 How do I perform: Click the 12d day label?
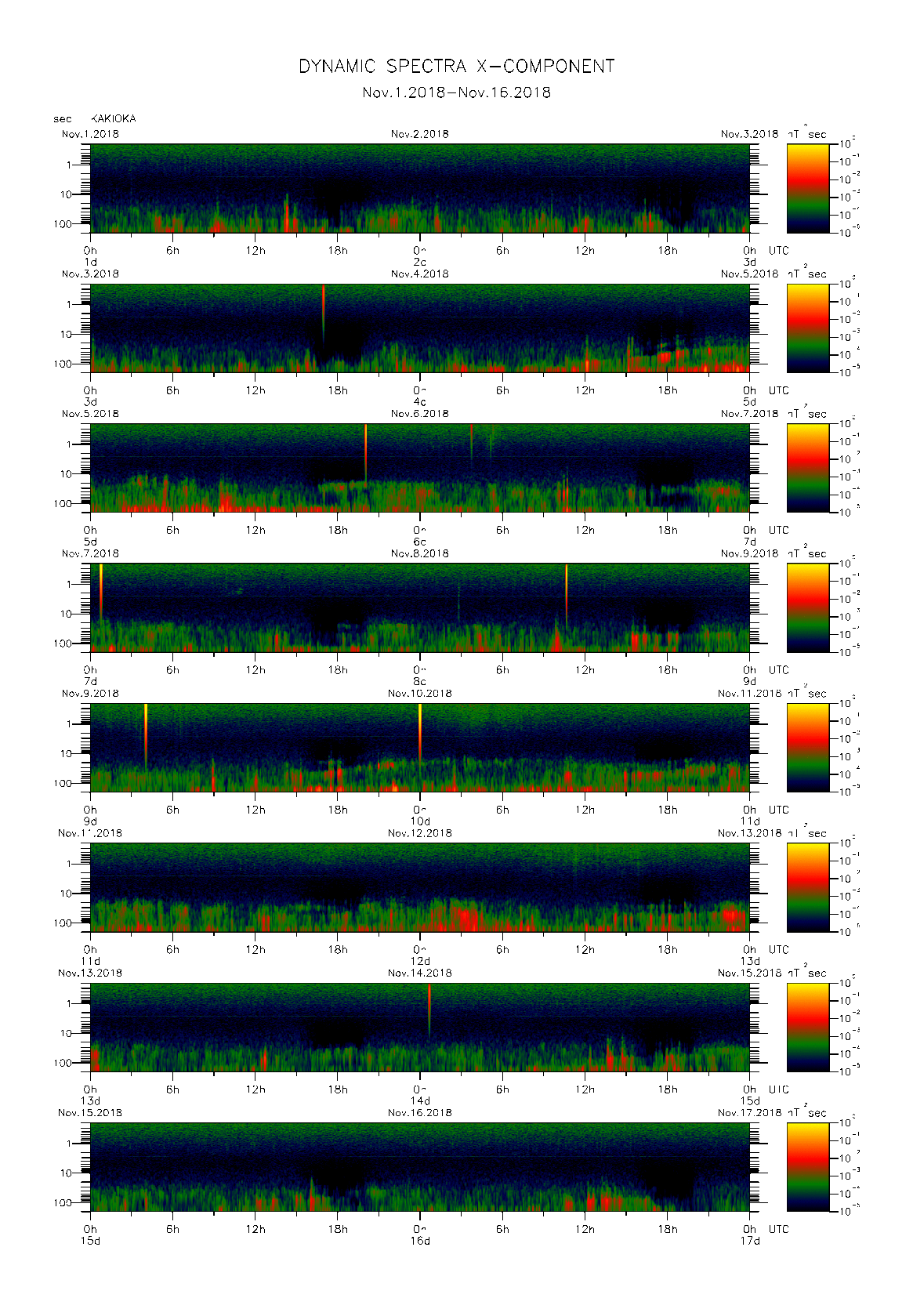[x=420, y=961]
